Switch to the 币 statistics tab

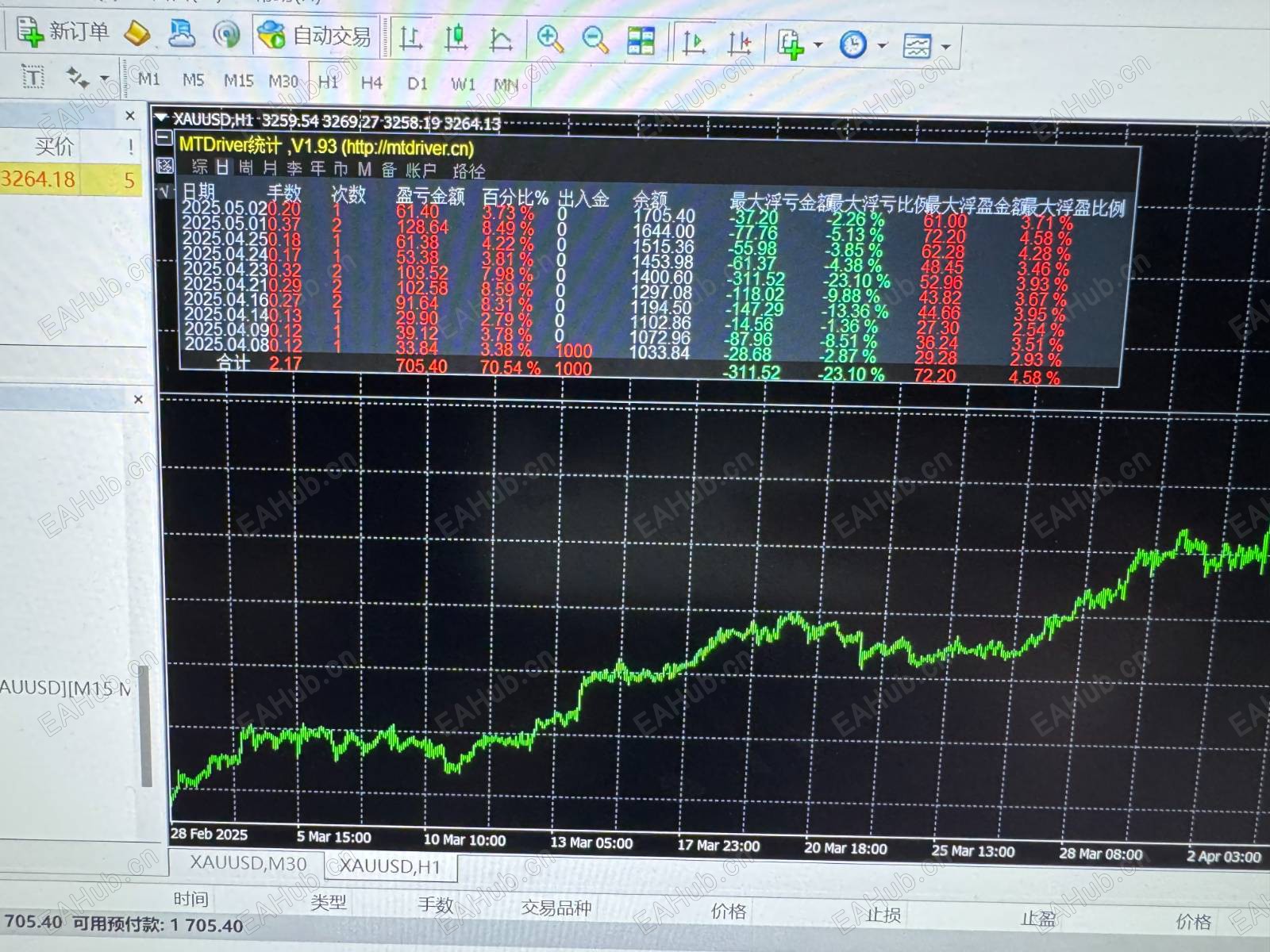[341, 168]
